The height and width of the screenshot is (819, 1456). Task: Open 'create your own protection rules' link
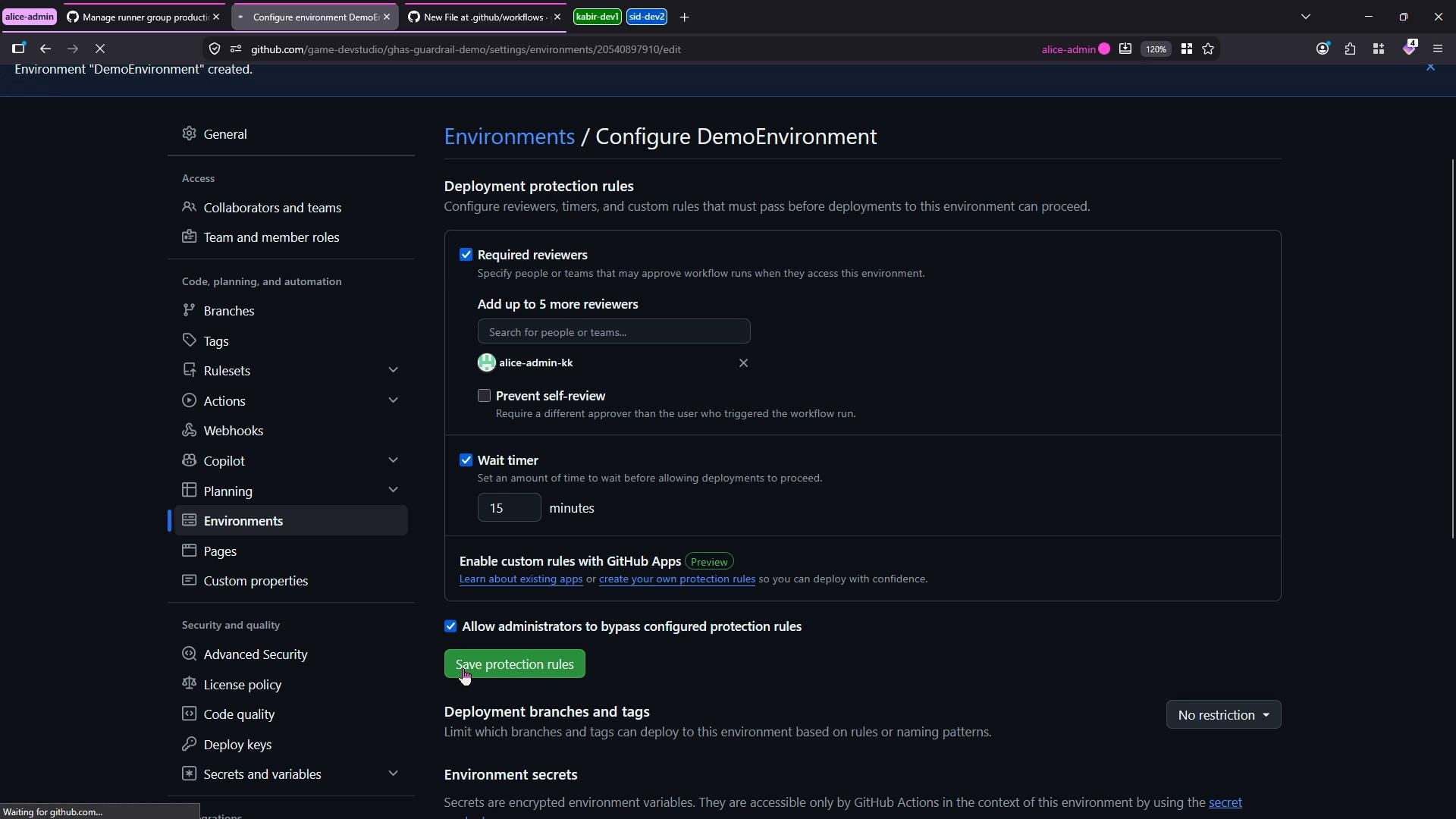pyautogui.click(x=677, y=579)
